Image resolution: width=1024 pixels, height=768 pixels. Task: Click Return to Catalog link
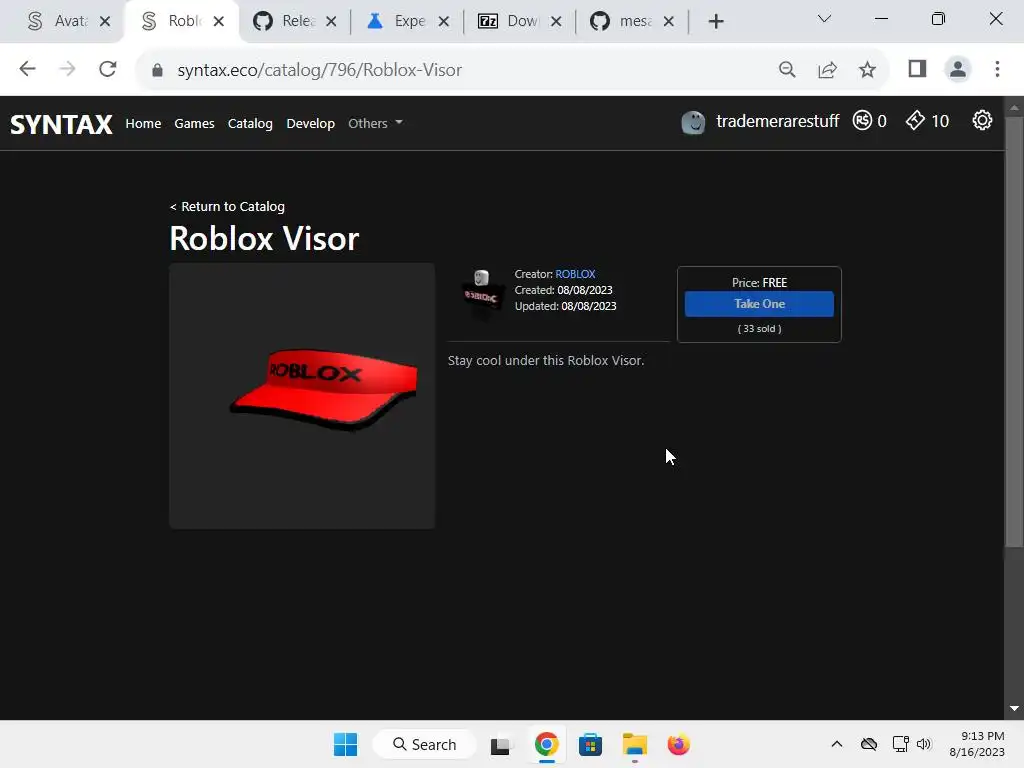pos(227,206)
